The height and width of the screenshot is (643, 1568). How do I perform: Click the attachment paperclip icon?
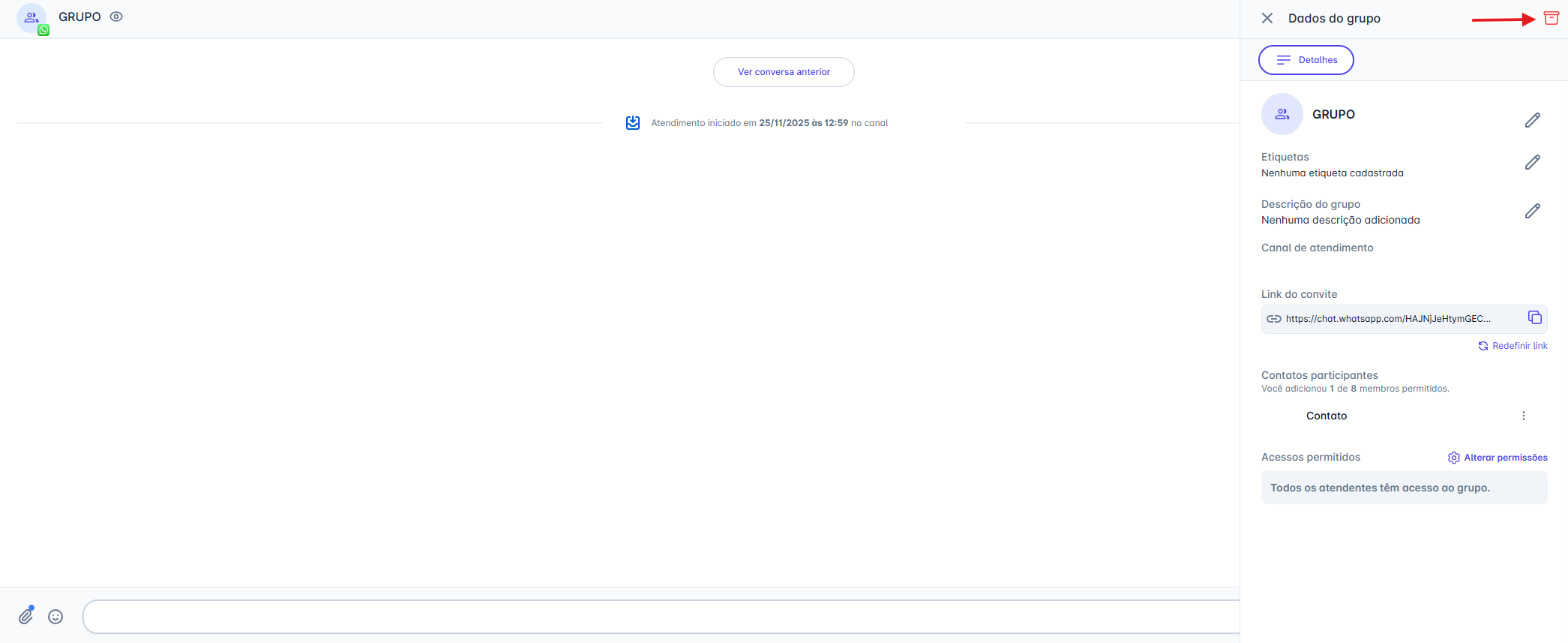coord(26,616)
